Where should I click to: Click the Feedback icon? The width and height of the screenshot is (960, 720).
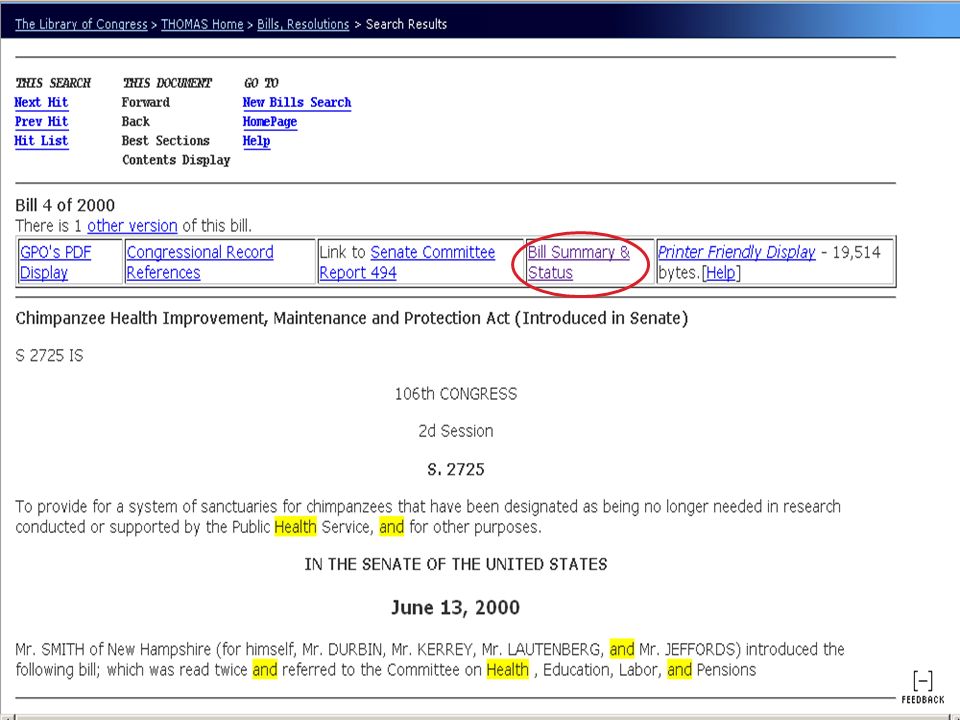coord(923,687)
